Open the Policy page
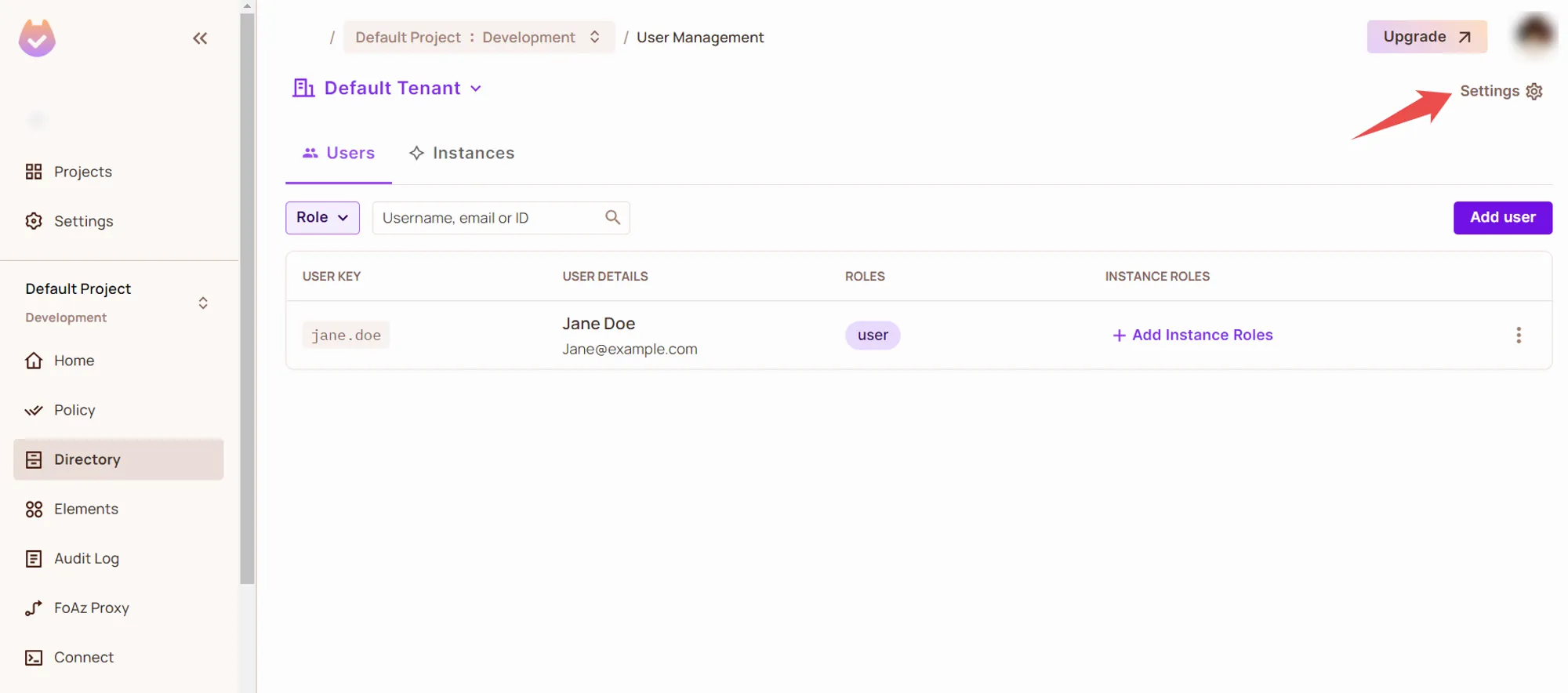 (x=74, y=410)
